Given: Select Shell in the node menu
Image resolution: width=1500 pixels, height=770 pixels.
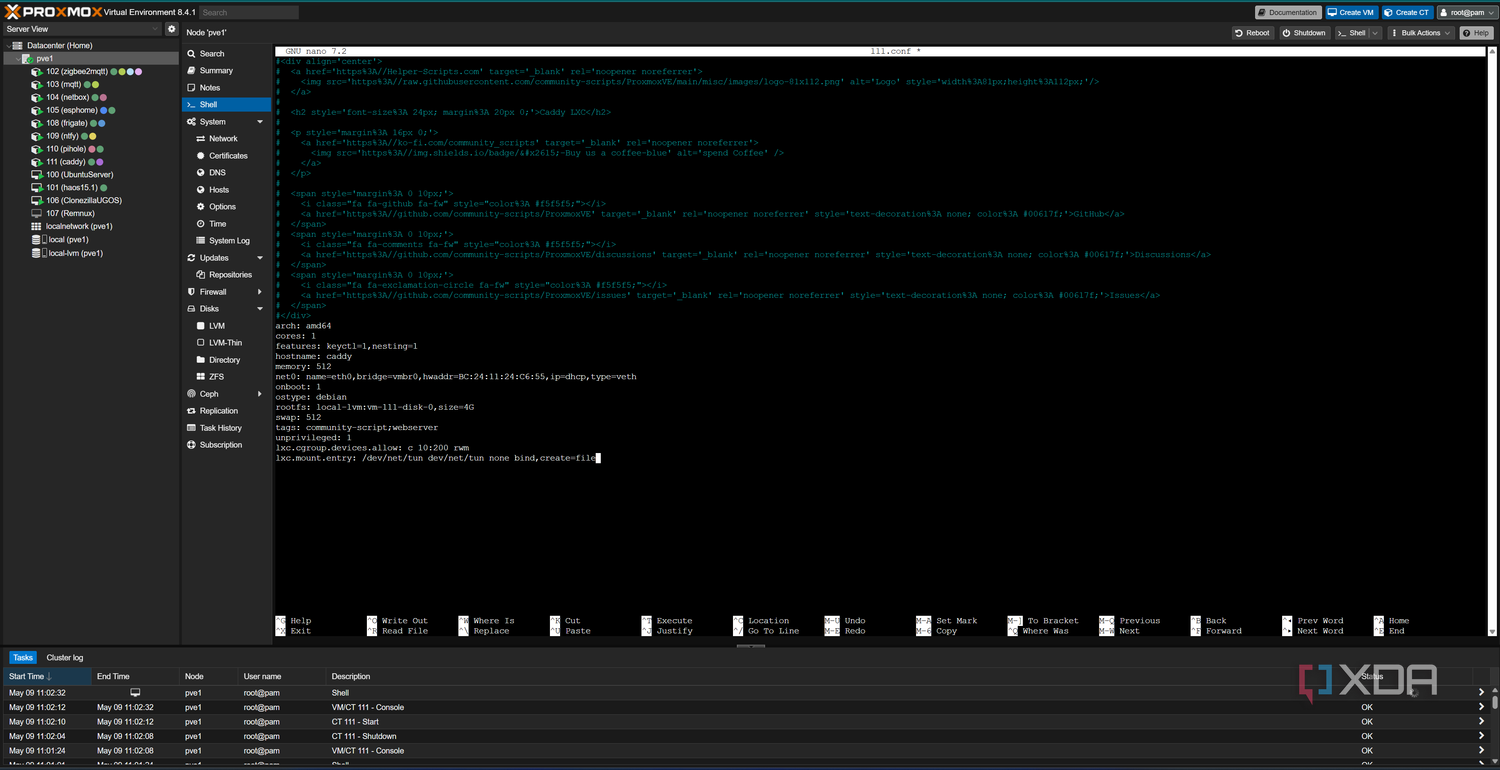Looking at the screenshot, I should [x=226, y=105].
